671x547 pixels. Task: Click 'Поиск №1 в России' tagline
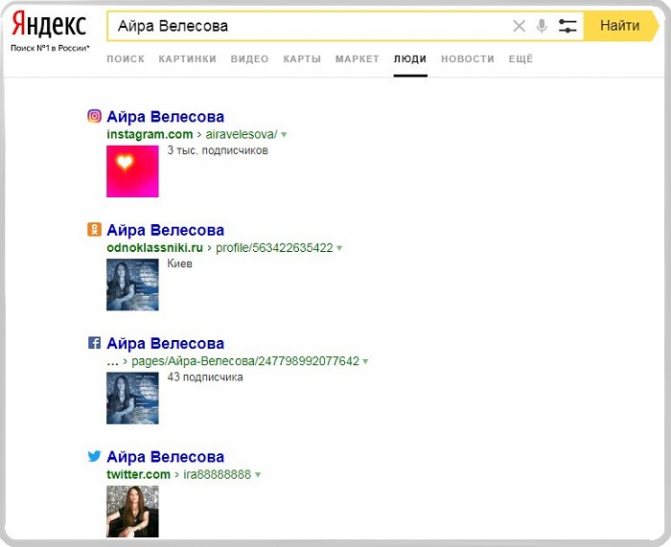coord(50,48)
